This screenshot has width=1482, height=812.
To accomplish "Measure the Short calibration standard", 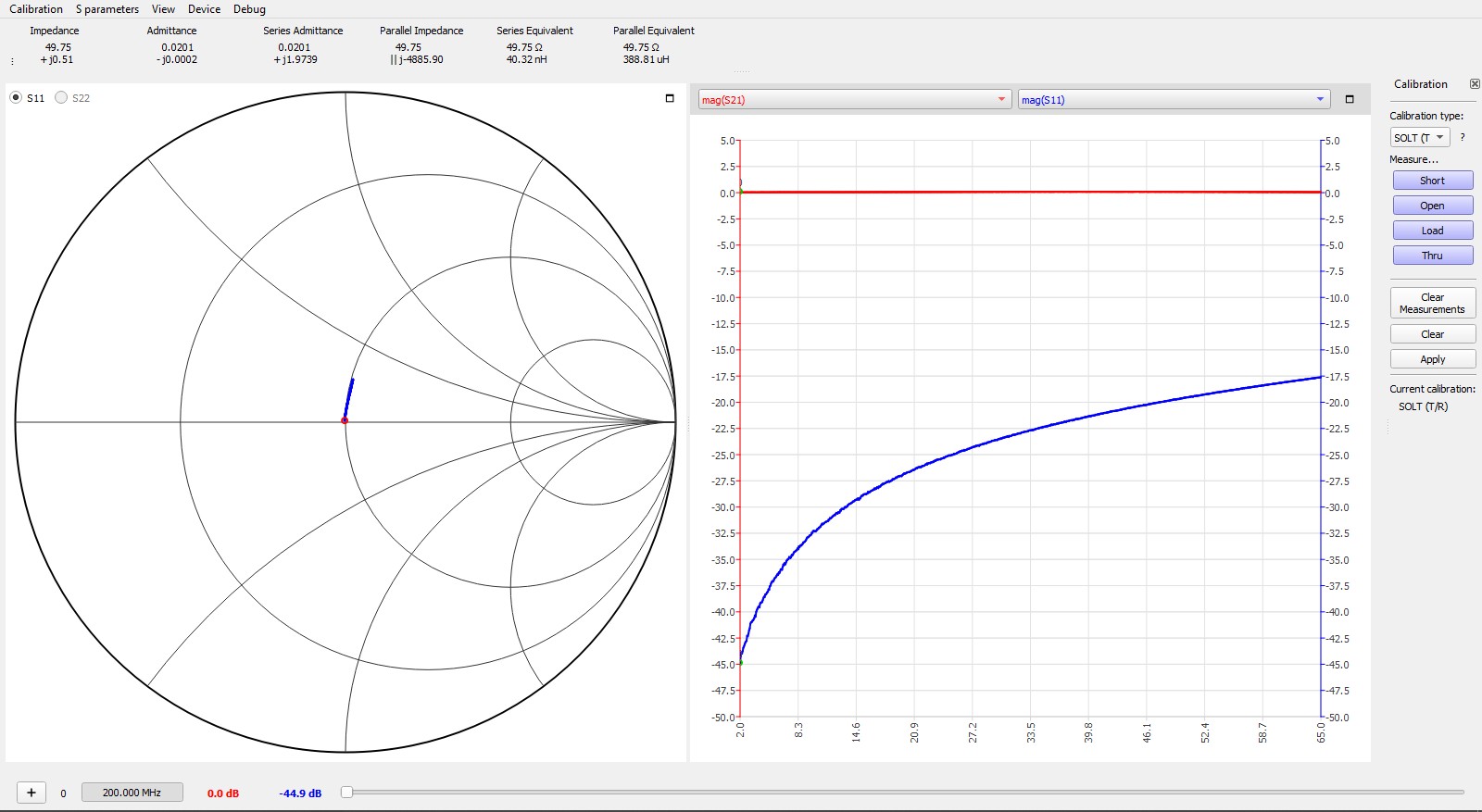I will tap(1433, 181).
